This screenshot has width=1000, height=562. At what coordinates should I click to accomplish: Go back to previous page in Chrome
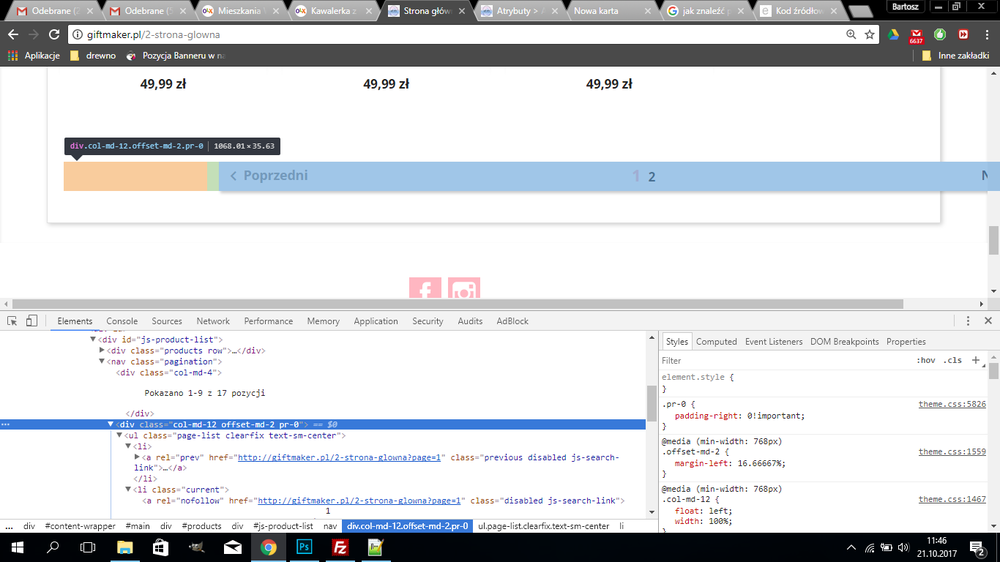pos(13,34)
